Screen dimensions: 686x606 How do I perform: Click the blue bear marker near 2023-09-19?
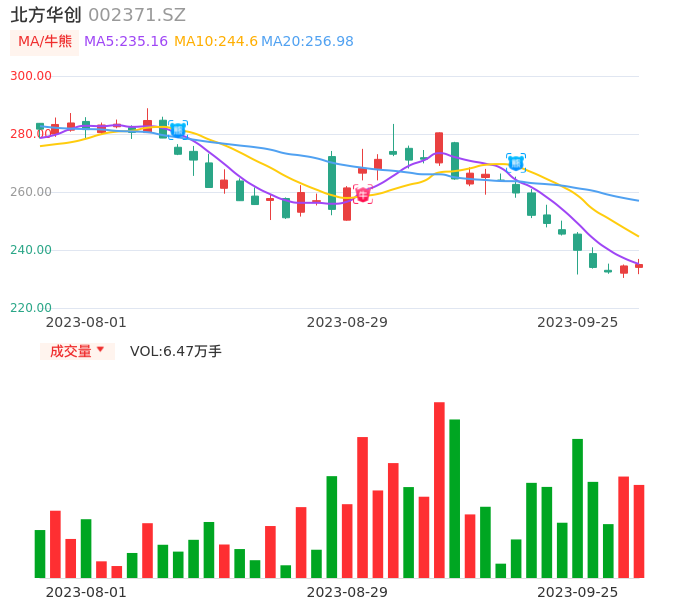point(516,162)
